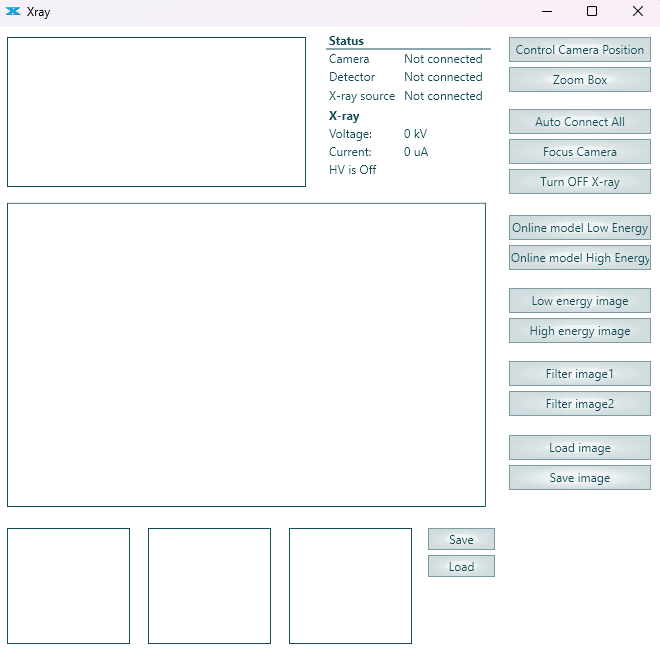The image size is (660, 649).
Task: Click the Zoom Box button
Action: (580, 80)
